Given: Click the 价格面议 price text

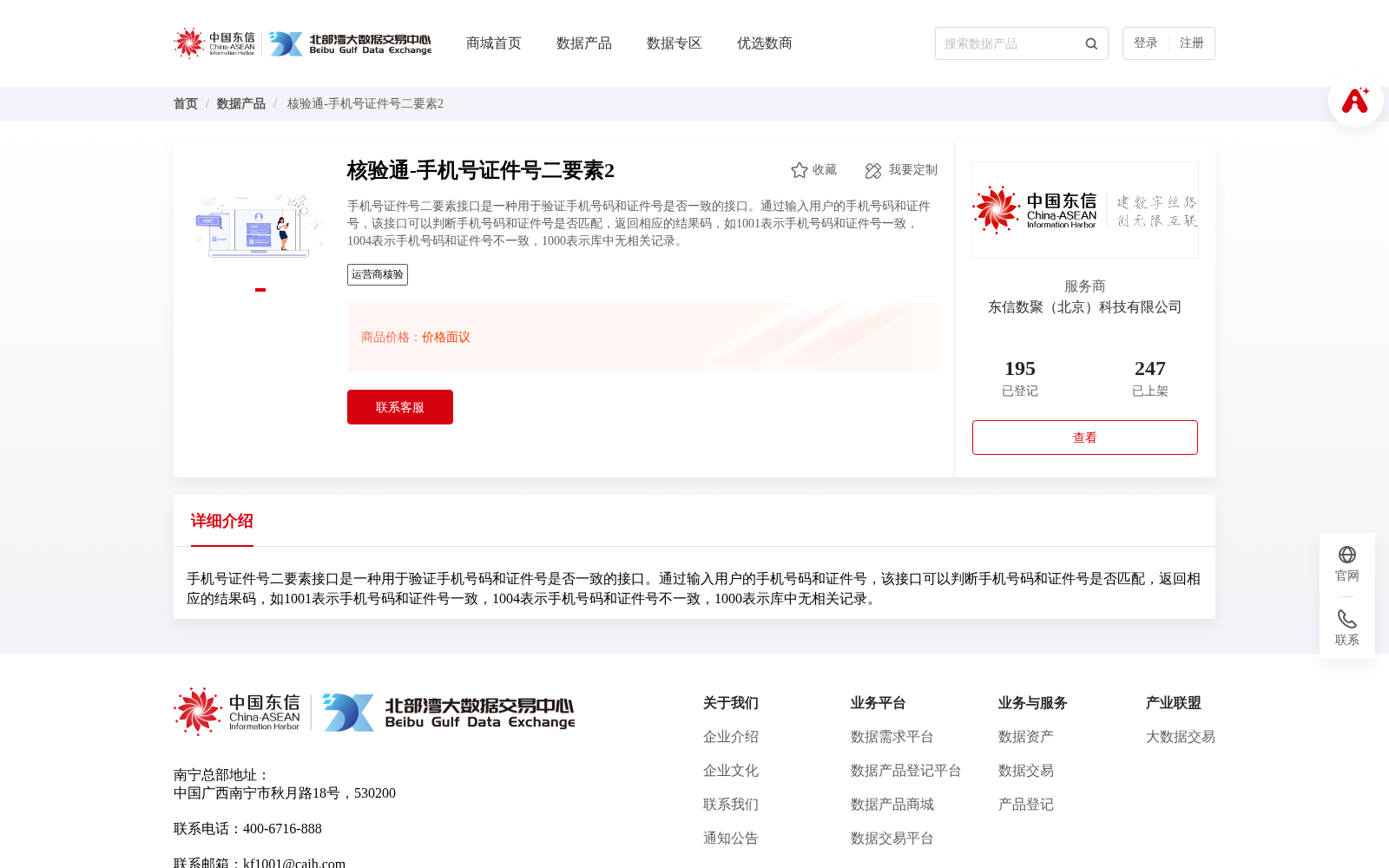Looking at the screenshot, I should (446, 338).
